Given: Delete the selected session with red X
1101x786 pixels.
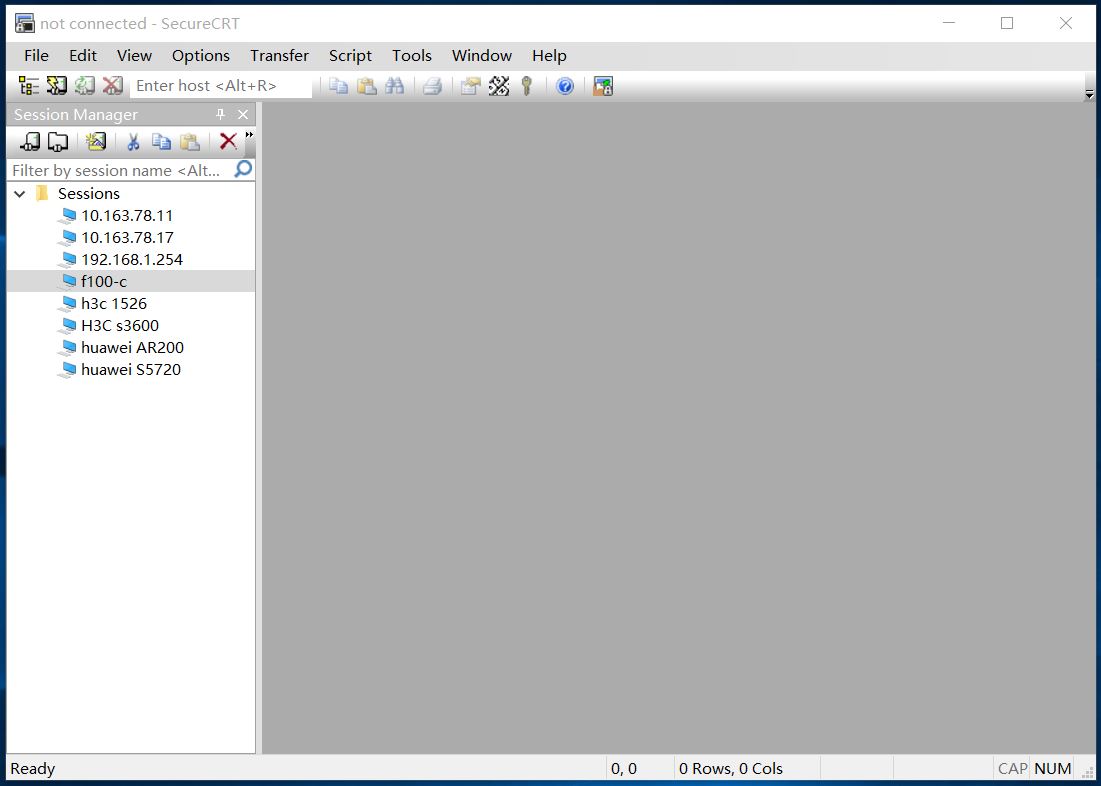Looking at the screenshot, I should pos(228,142).
